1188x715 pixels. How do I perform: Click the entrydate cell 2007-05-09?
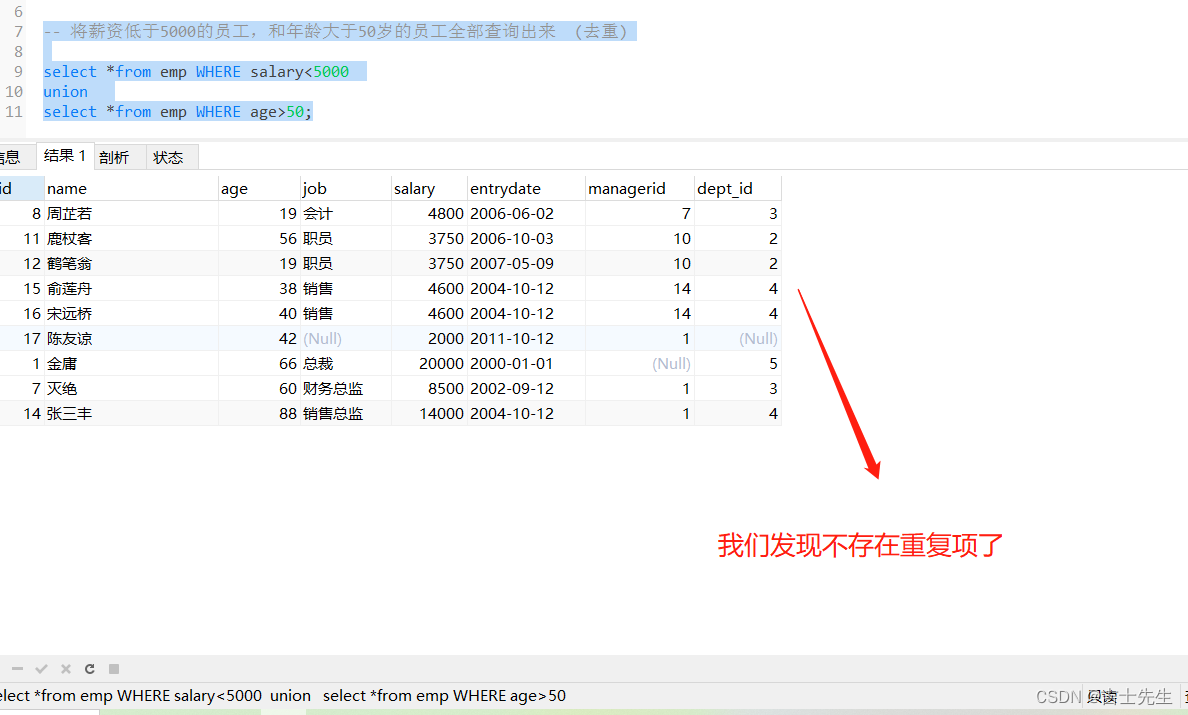(526, 264)
